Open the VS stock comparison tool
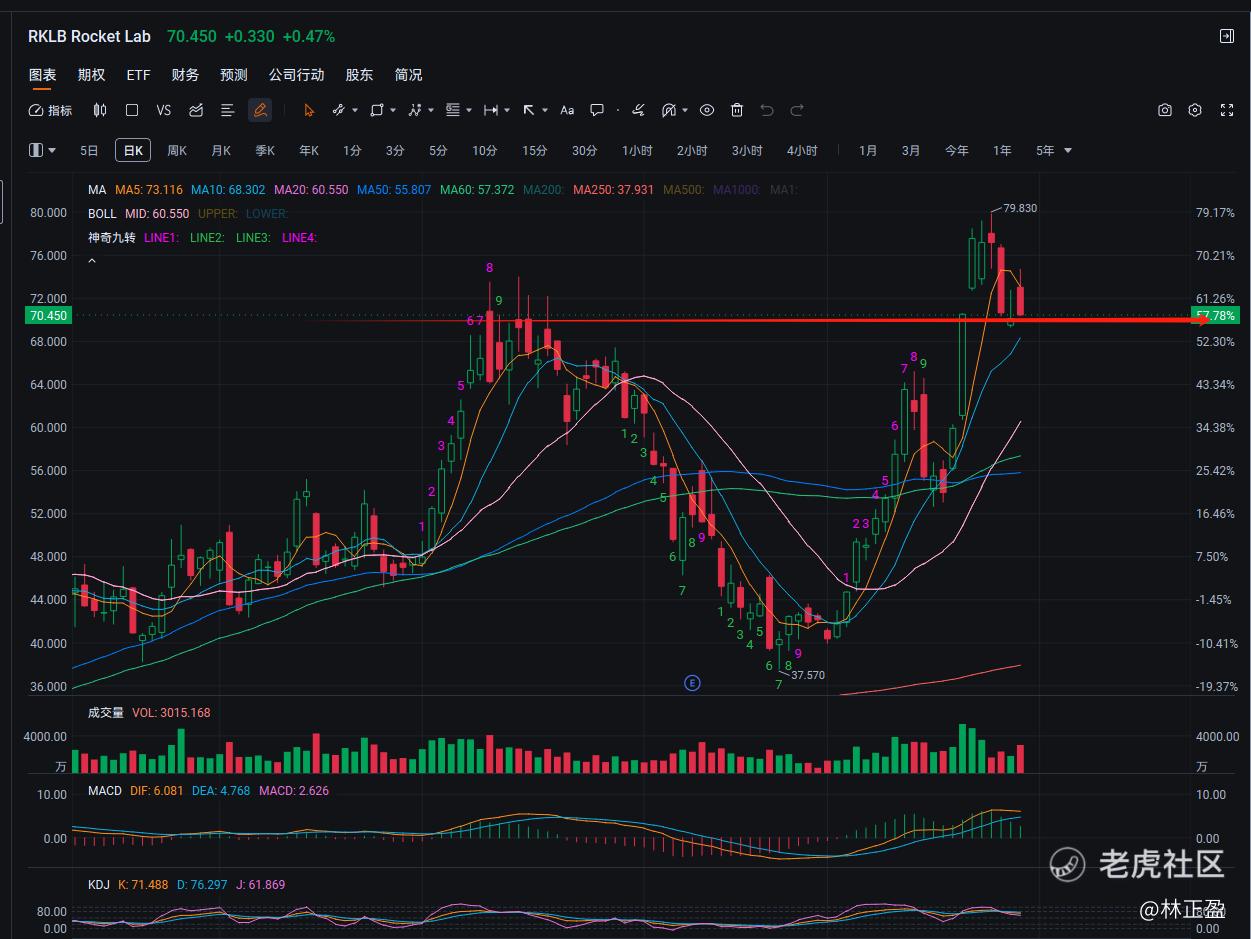Viewport: 1251px width, 939px height. 164,110
